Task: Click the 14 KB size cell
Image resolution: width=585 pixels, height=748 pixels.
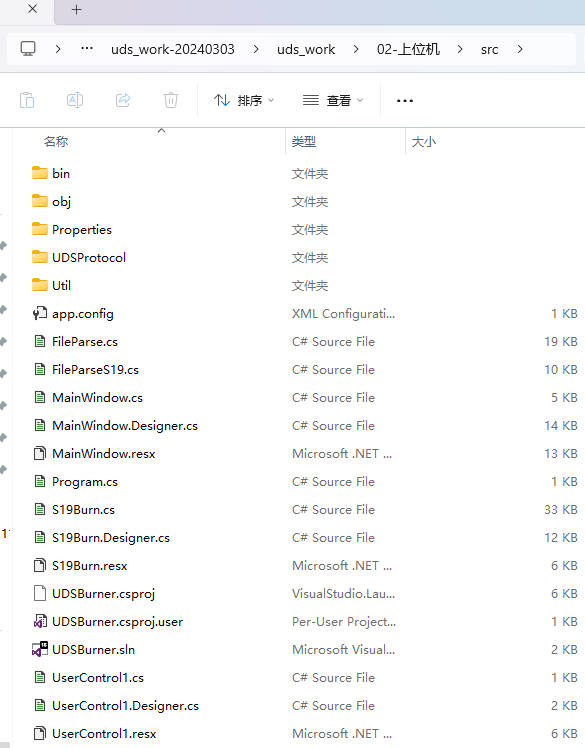Action: point(561,426)
